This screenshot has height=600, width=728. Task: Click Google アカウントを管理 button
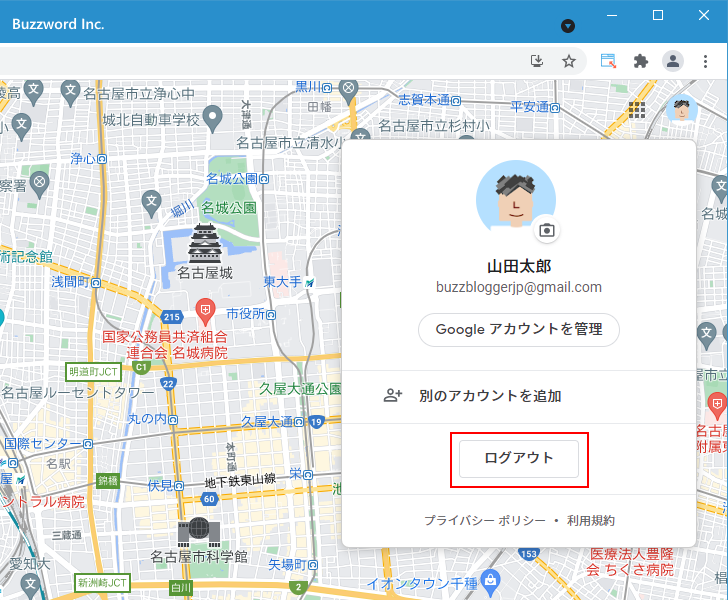click(519, 330)
